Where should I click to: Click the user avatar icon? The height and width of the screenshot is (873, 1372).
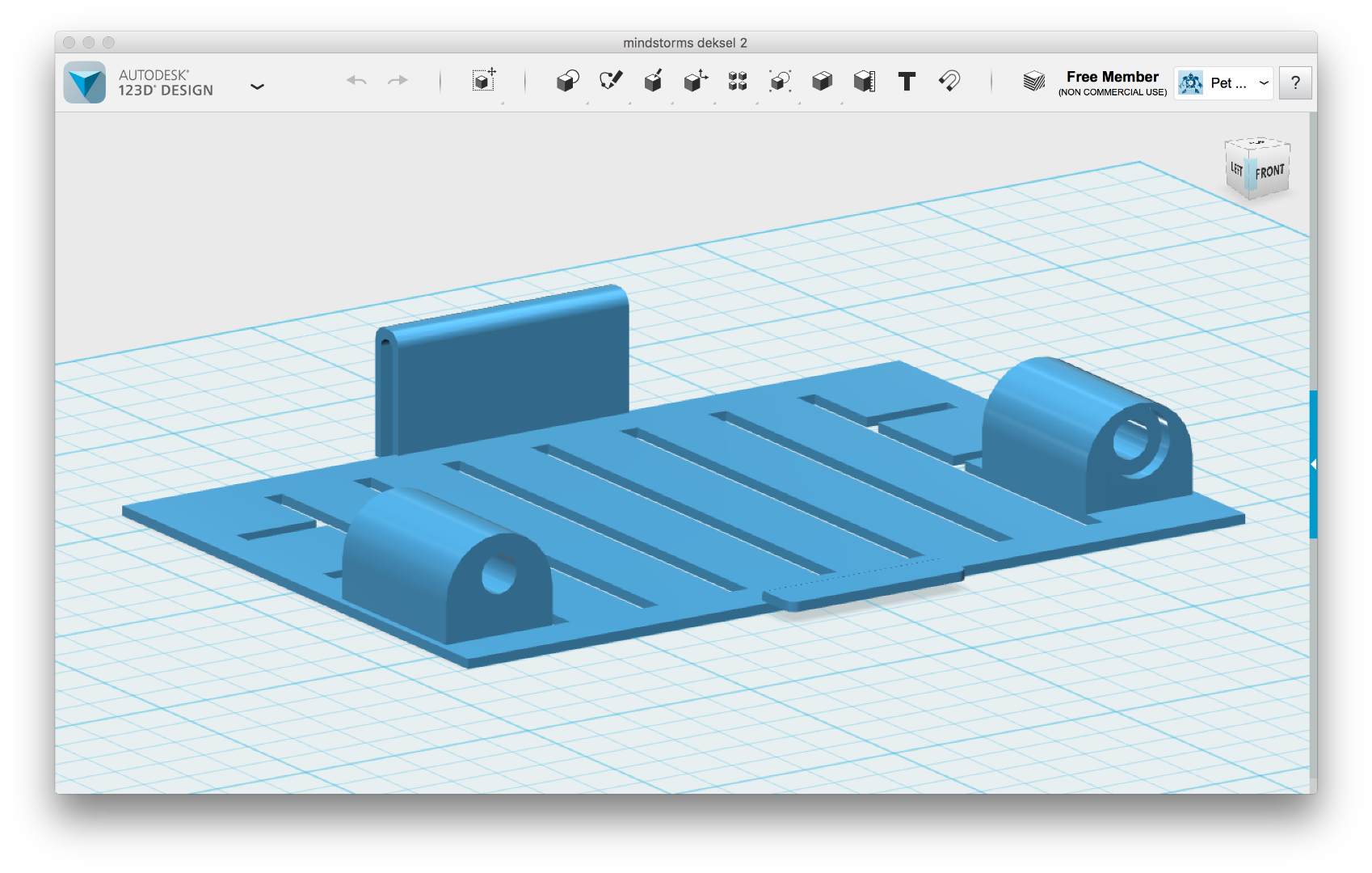pos(1190,82)
